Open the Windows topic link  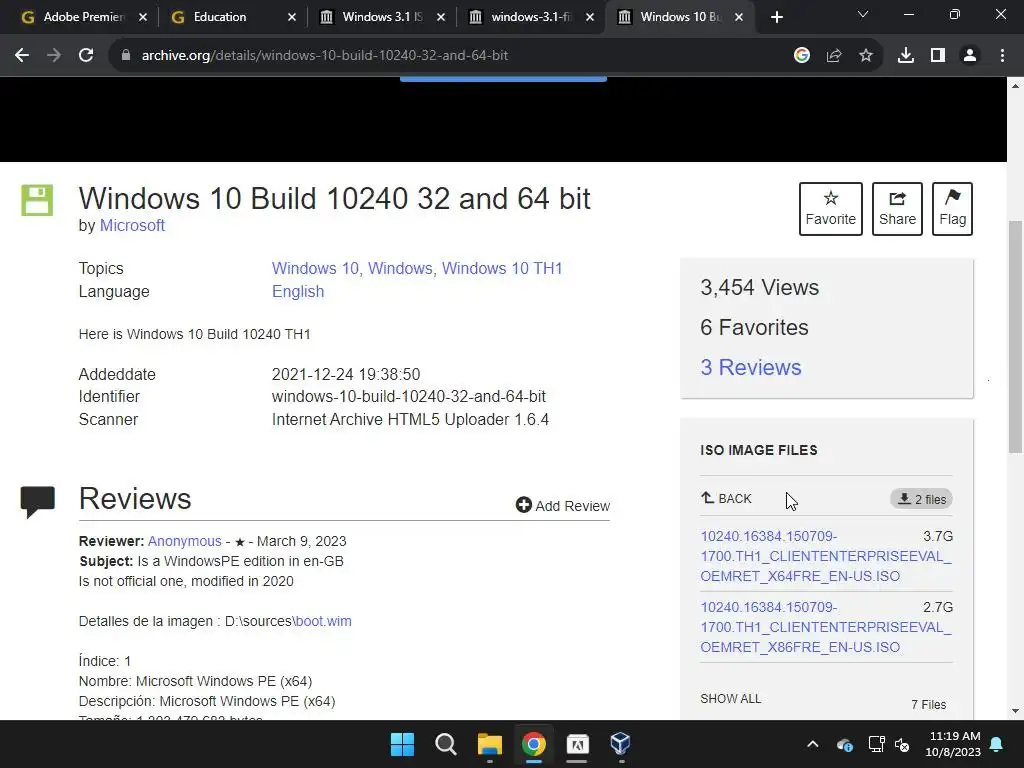pyautogui.click(x=400, y=268)
